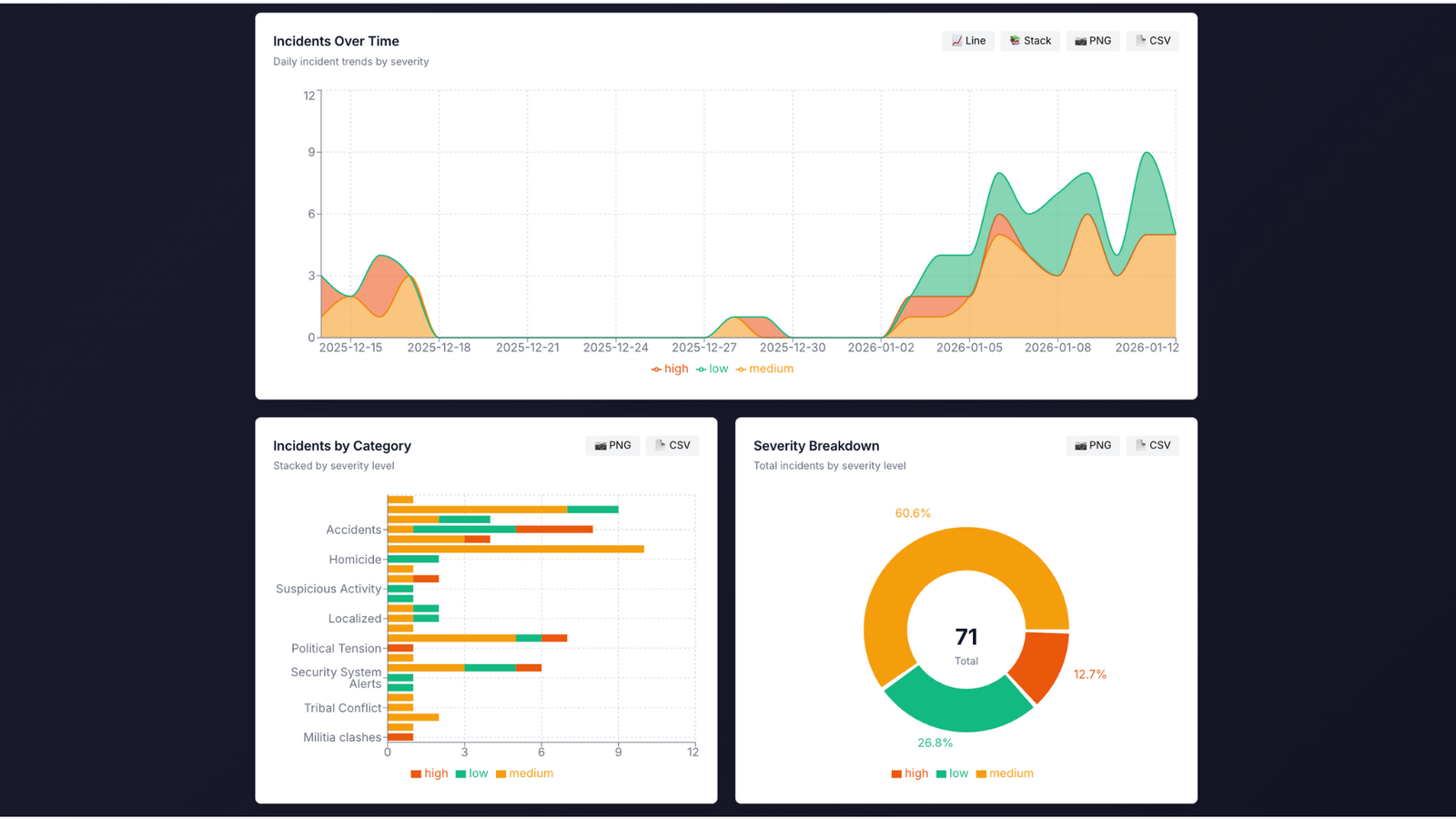Image resolution: width=1456 pixels, height=819 pixels.
Task: Click the Accidents label on the category axis
Action: coord(354,530)
